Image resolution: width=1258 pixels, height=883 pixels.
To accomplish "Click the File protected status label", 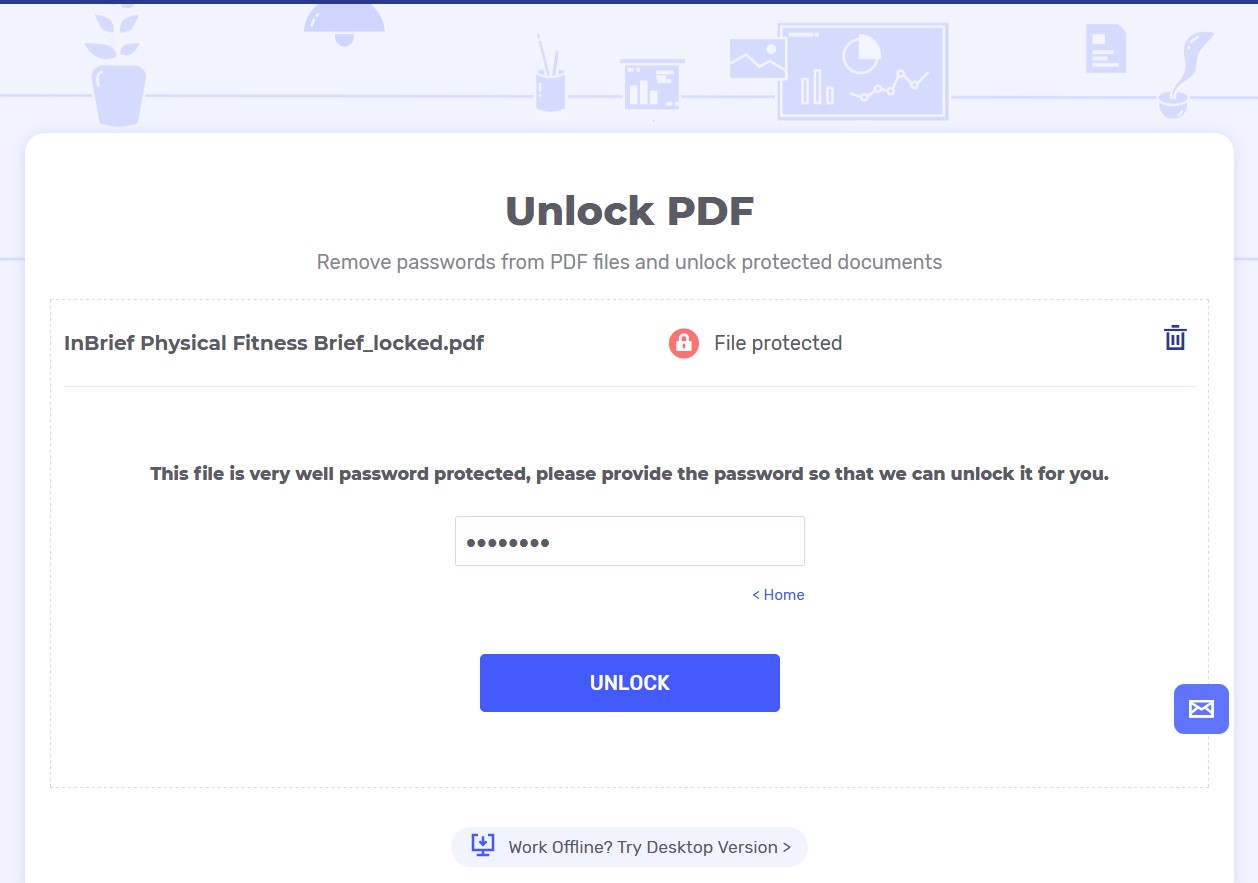I will [x=777, y=343].
